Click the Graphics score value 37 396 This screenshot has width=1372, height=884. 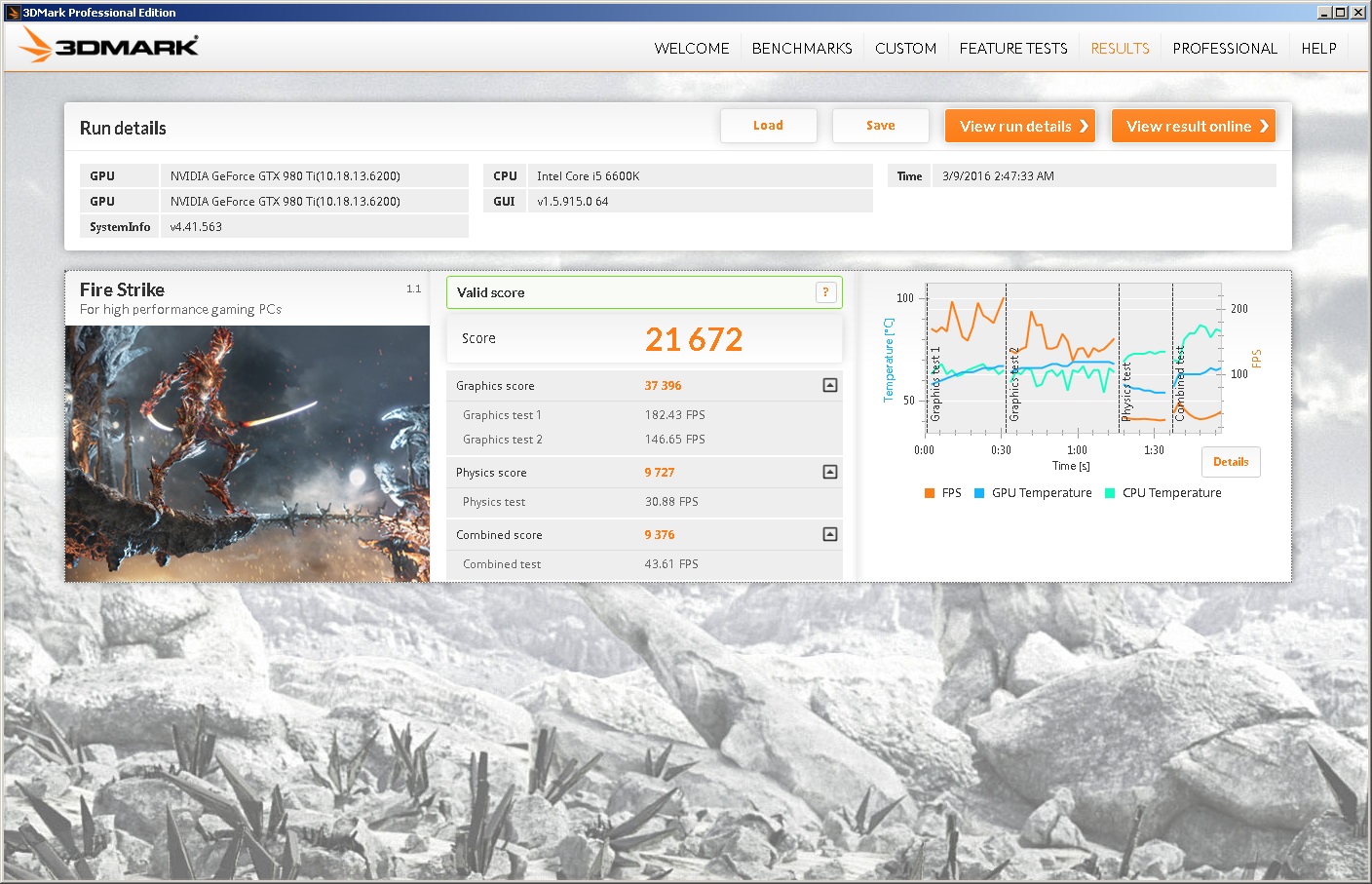[x=663, y=386]
